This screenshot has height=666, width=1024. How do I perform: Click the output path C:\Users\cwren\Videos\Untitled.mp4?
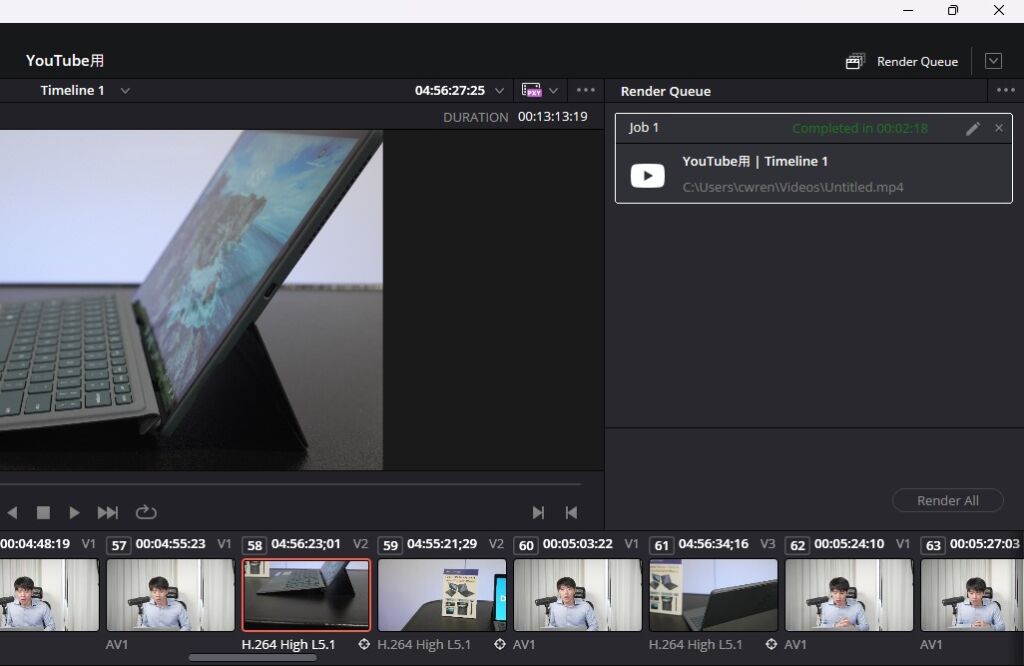coord(793,187)
